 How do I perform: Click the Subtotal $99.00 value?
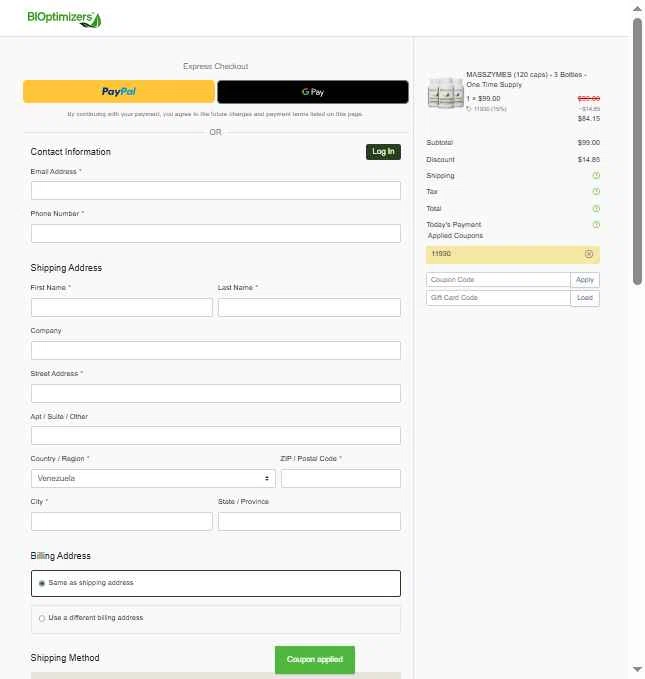(589, 142)
